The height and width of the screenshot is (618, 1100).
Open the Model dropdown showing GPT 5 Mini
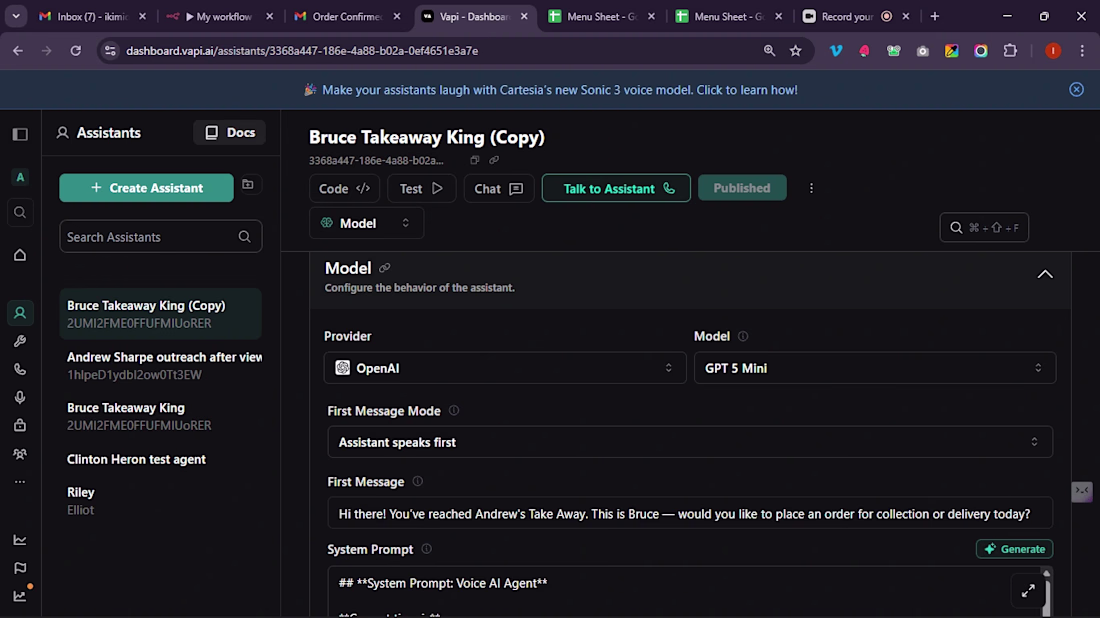(x=874, y=368)
